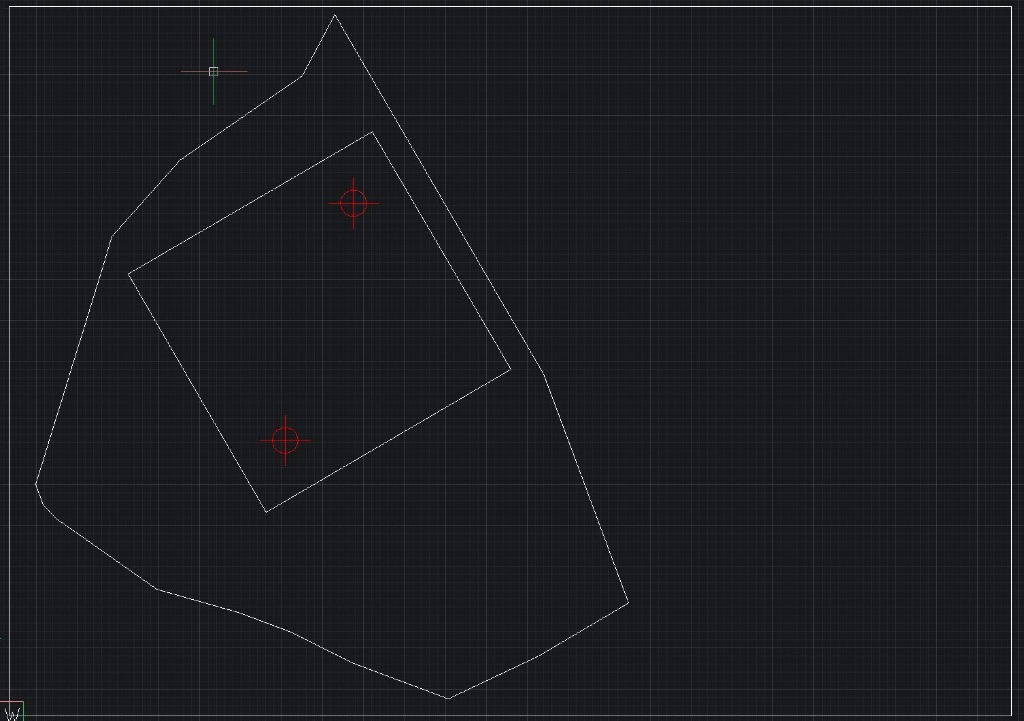Pick the topmost corner of the inner rectangle
This screenshot has height=721, width=1024.
pos(372,133)
